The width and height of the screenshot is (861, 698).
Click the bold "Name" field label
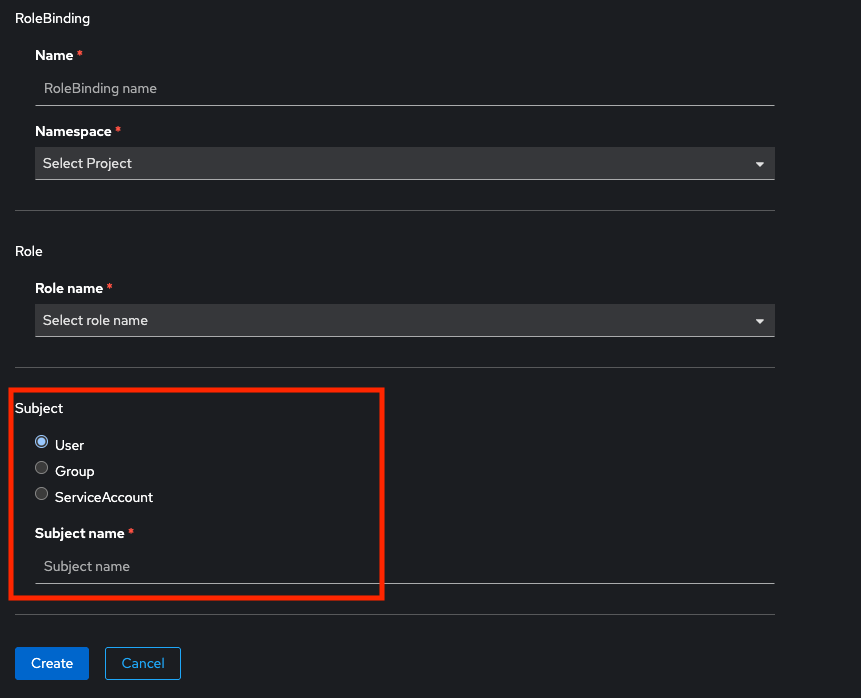click(x=54, y=55)
